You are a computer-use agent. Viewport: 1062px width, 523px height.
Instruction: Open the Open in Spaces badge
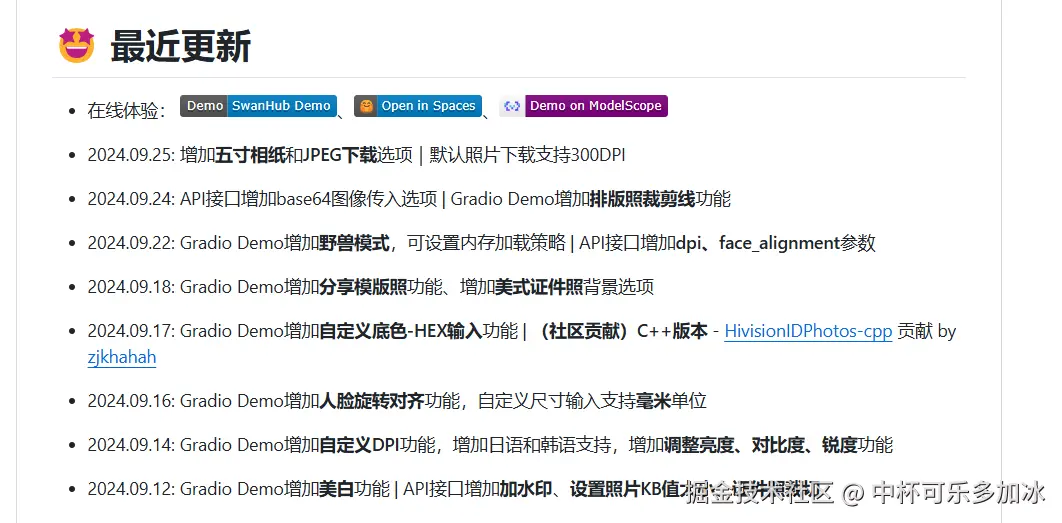[x=418, y=106]
